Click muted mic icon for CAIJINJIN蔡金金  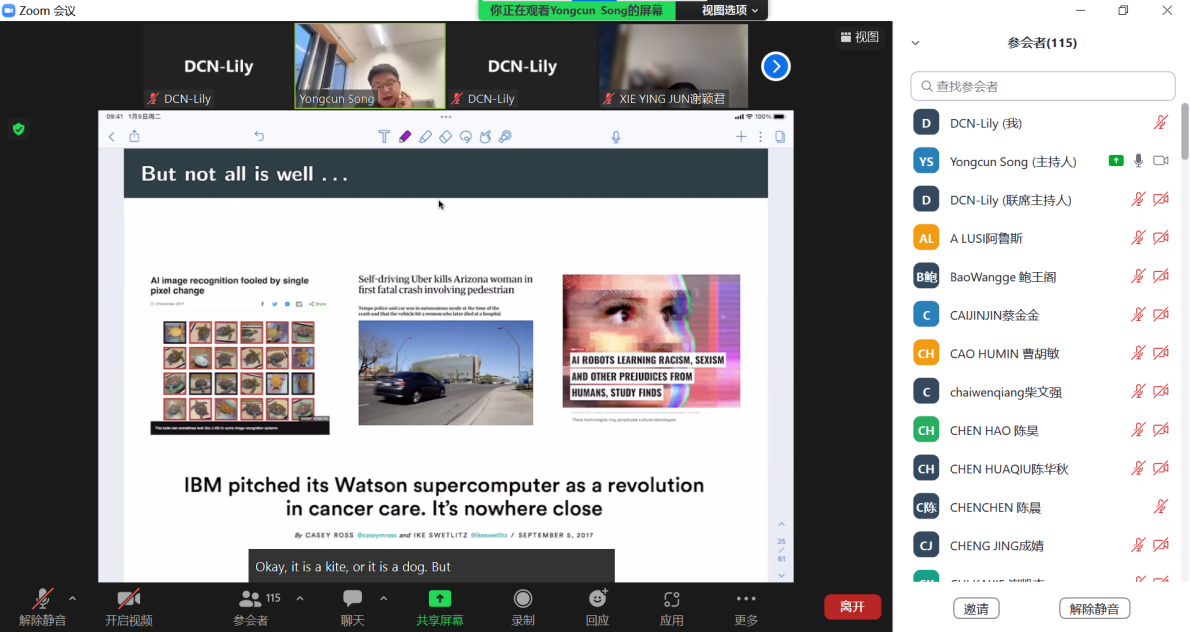point(1138,315)
